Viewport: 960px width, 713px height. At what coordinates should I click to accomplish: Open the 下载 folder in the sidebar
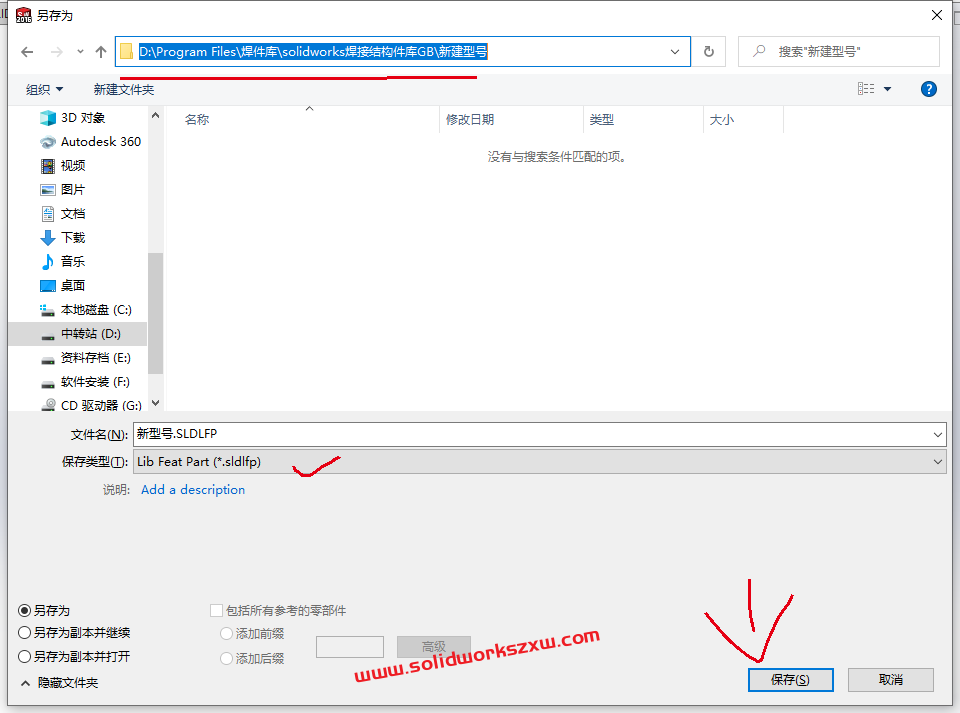click(74, 237)
